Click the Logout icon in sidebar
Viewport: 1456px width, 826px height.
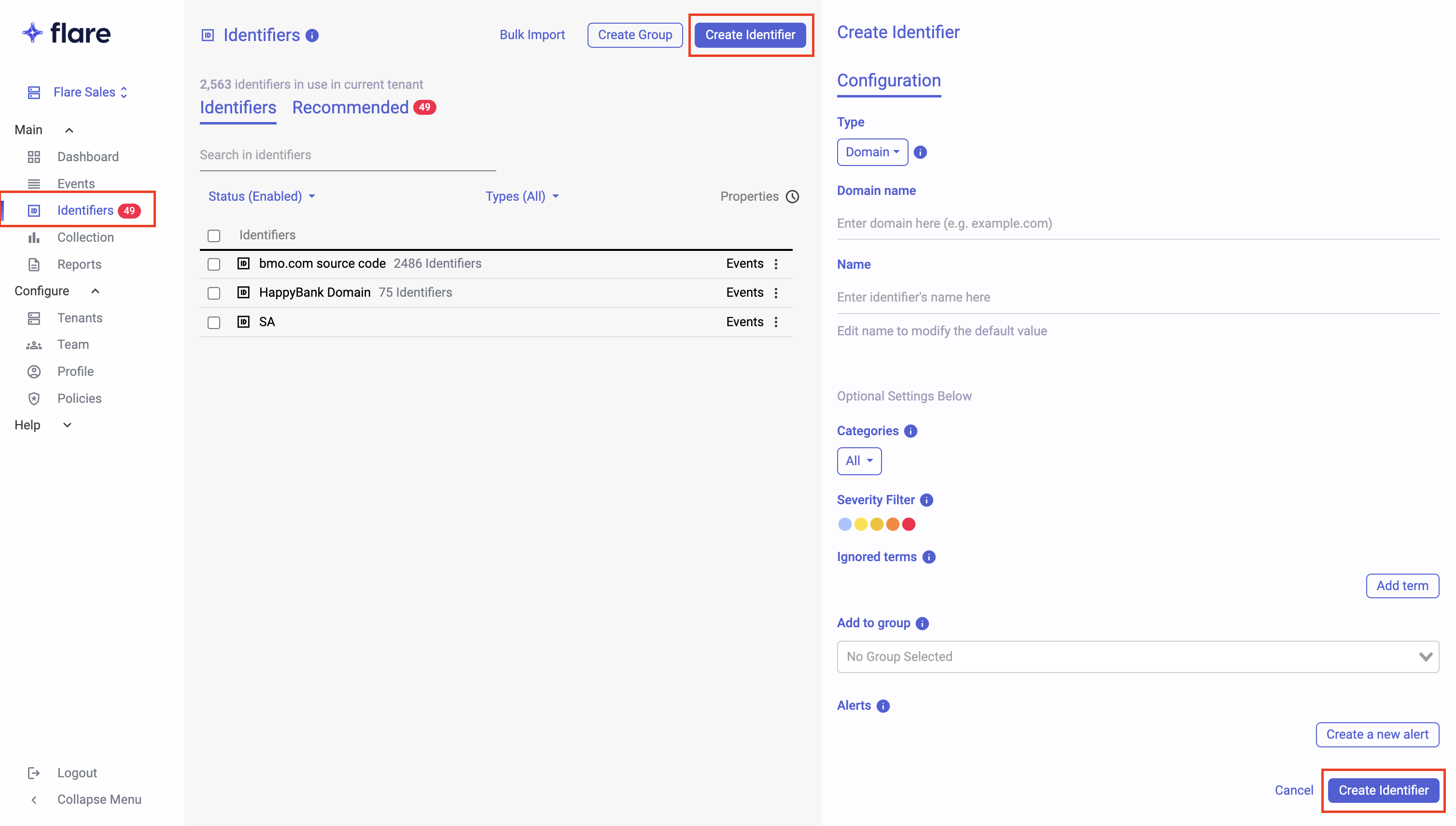coord(34,772)
